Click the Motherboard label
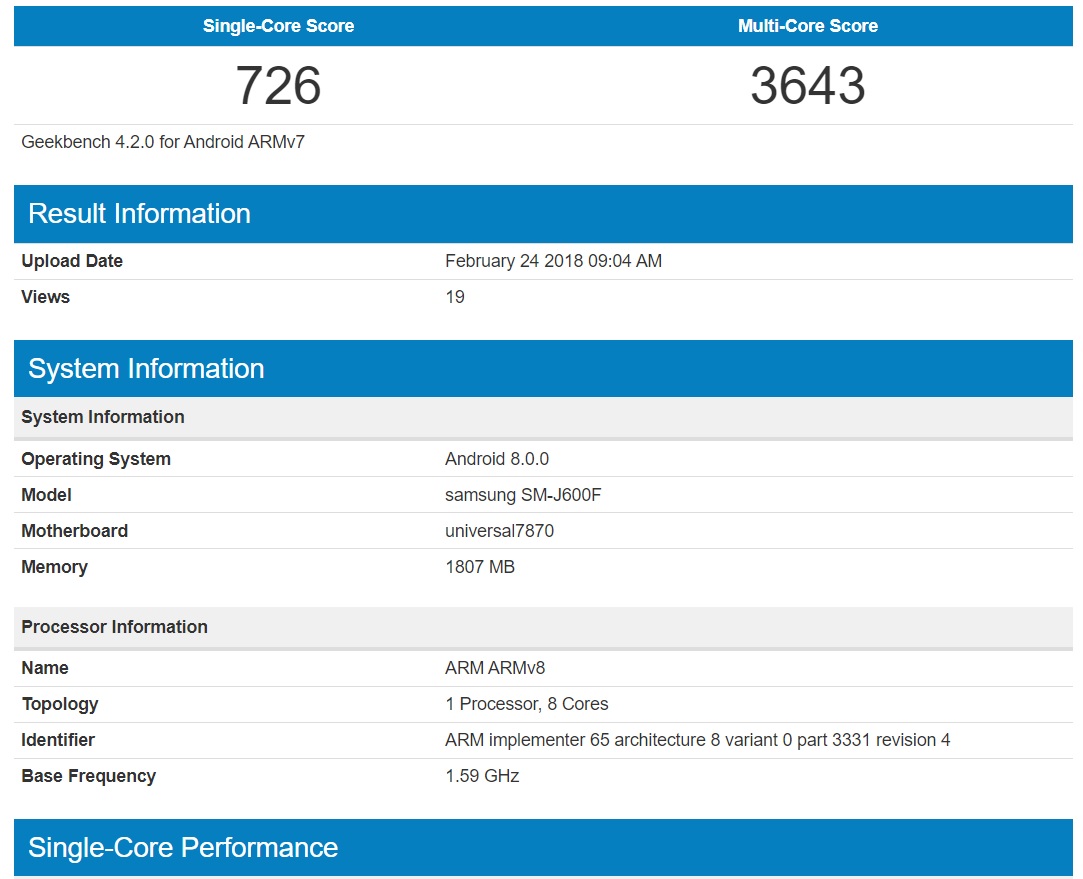The width and height of the screenshot is (1083, 879). 75,531
